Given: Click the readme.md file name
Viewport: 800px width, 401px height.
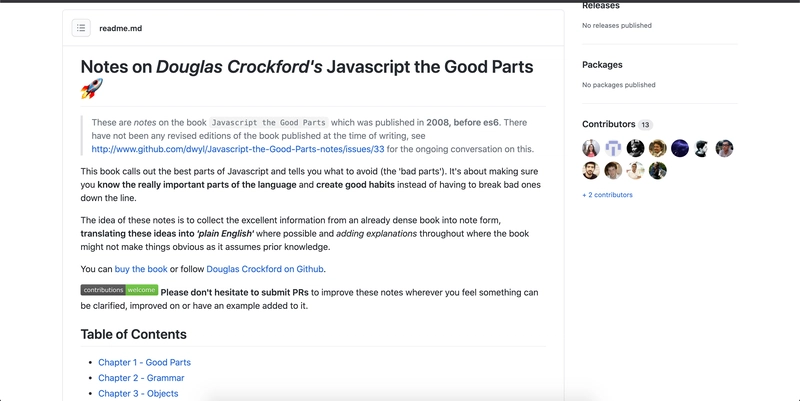Looking at the screenshot, I should coord(120,29).
